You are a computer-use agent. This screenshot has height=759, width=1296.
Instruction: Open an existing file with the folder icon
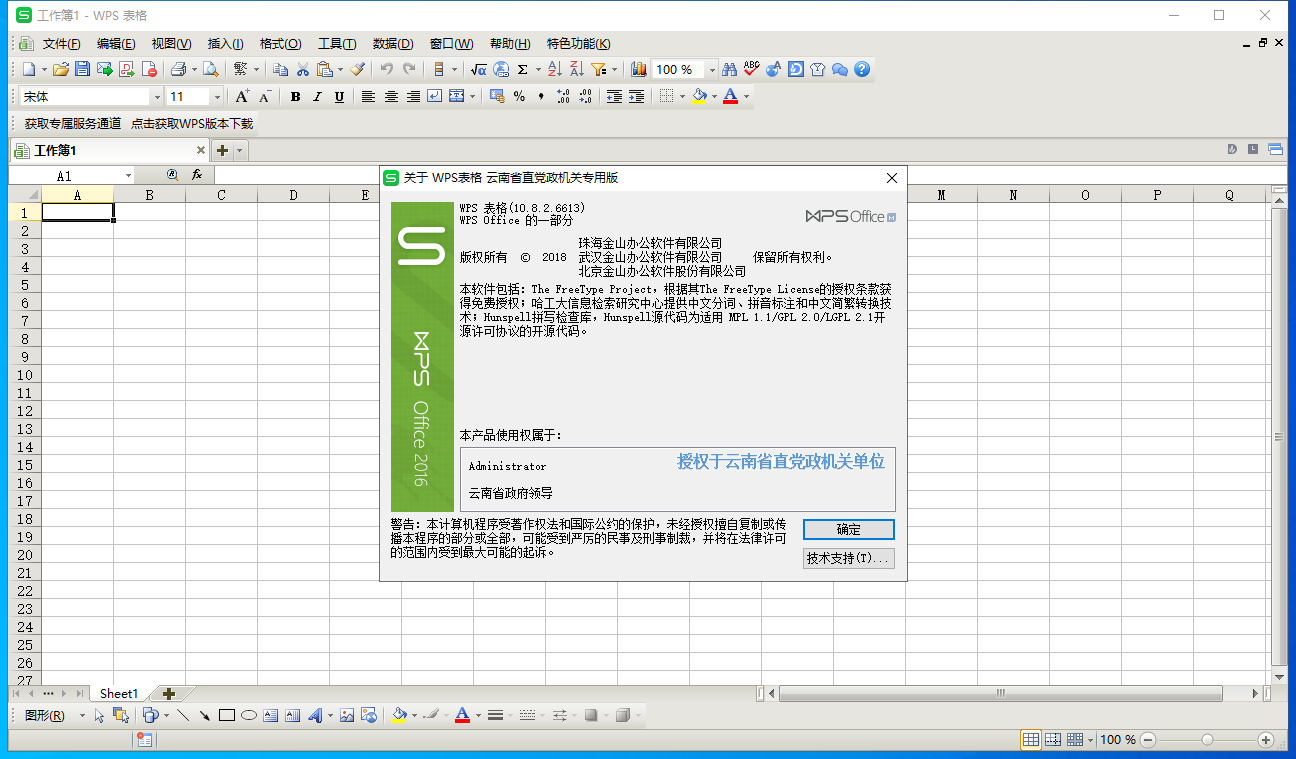(x=61, y=70)
